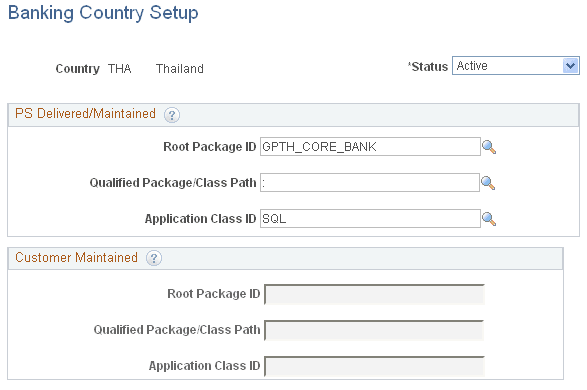Open lookup for PS Delivered Qualified Package/Class Path
The width and height of the screenshot is (587, 390).
point(488,183)
